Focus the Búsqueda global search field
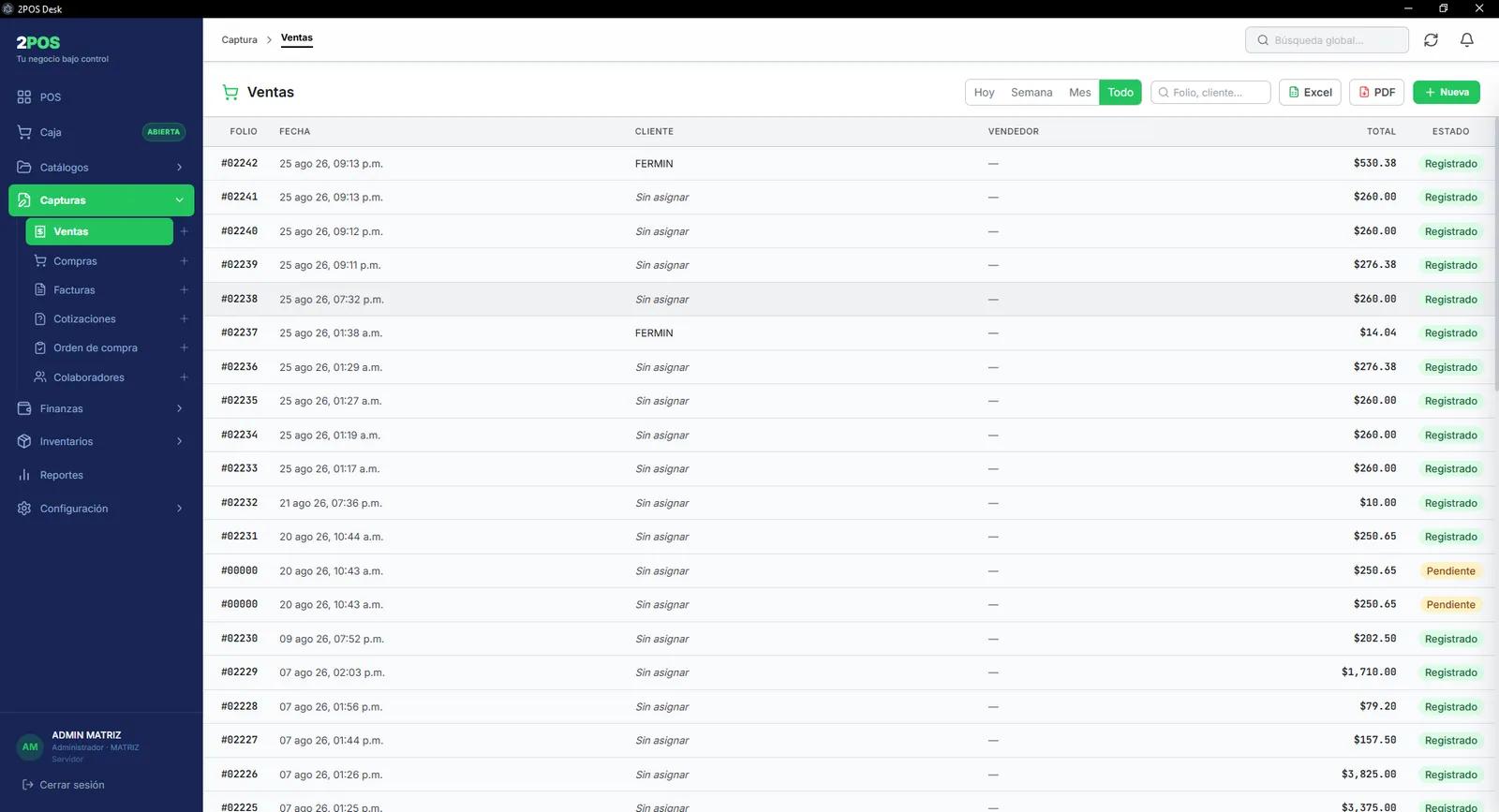Screen dimensions: 1499x812 (1327, 40)
